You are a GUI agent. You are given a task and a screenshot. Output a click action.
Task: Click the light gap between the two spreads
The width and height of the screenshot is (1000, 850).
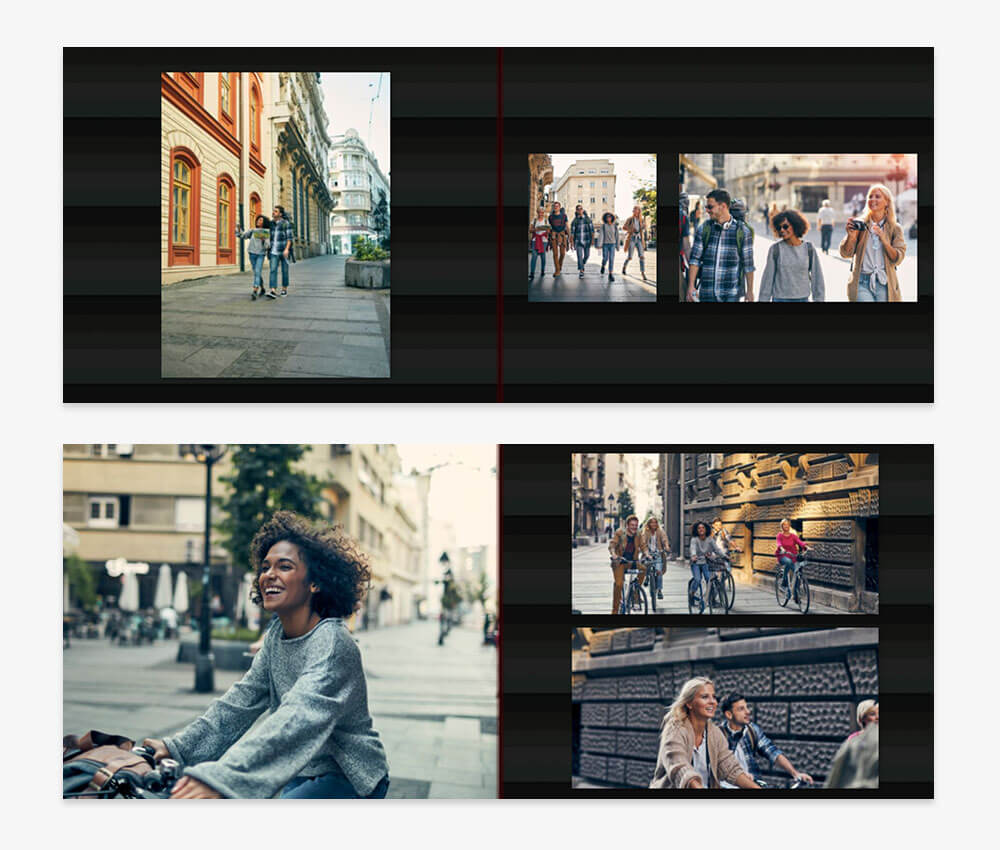[x=500, y=423]
